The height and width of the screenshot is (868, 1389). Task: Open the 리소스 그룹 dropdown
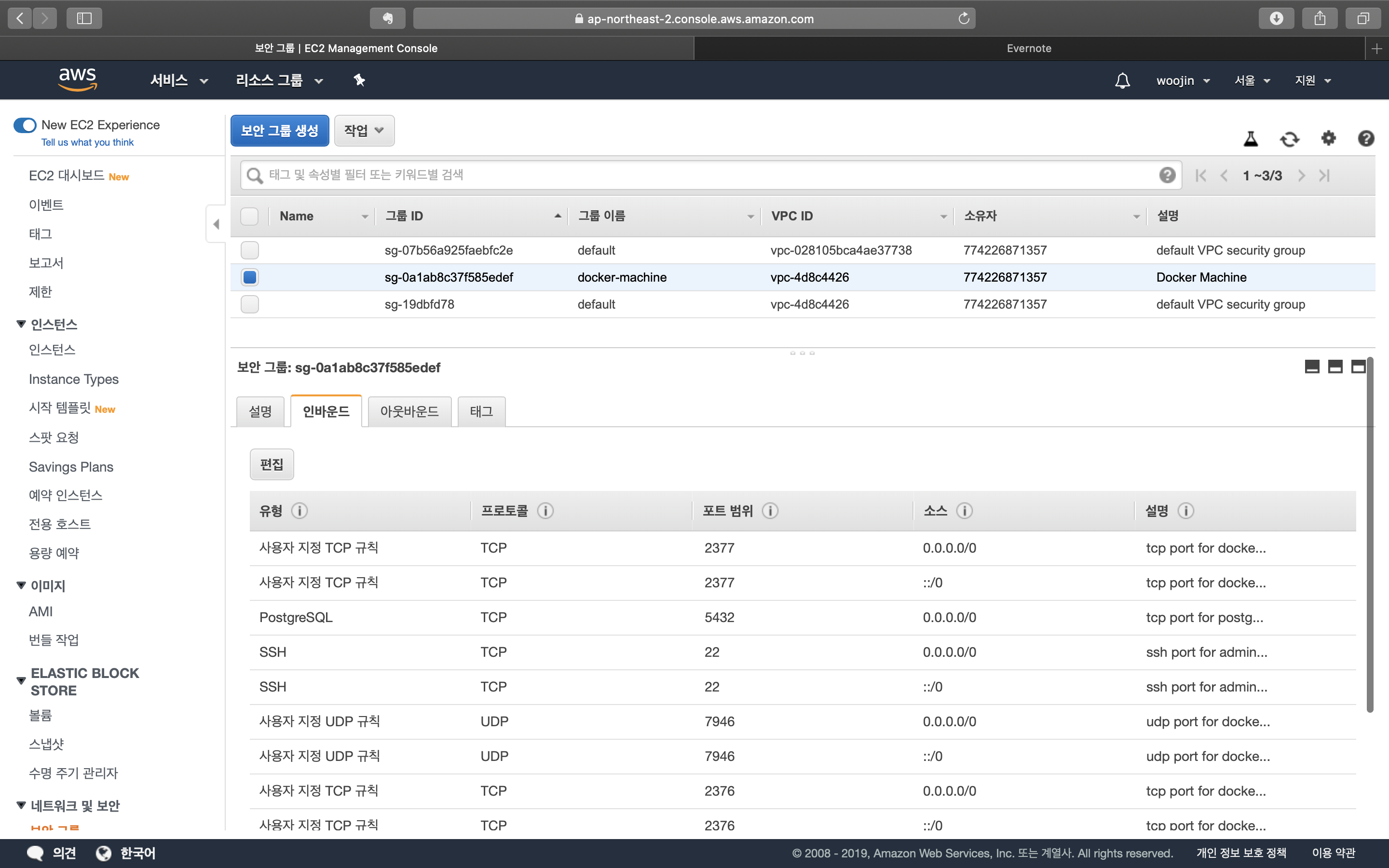[280, 81]
